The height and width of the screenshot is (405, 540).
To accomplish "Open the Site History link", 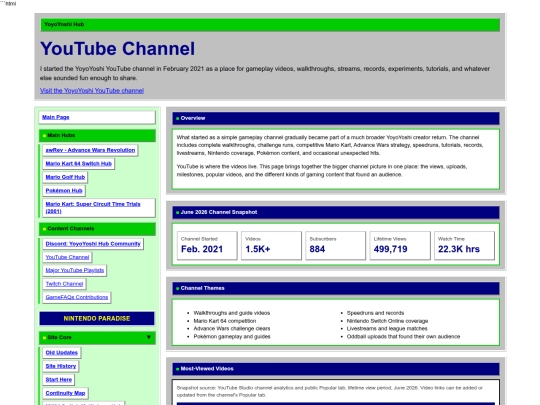I will [x=61, y=366].
